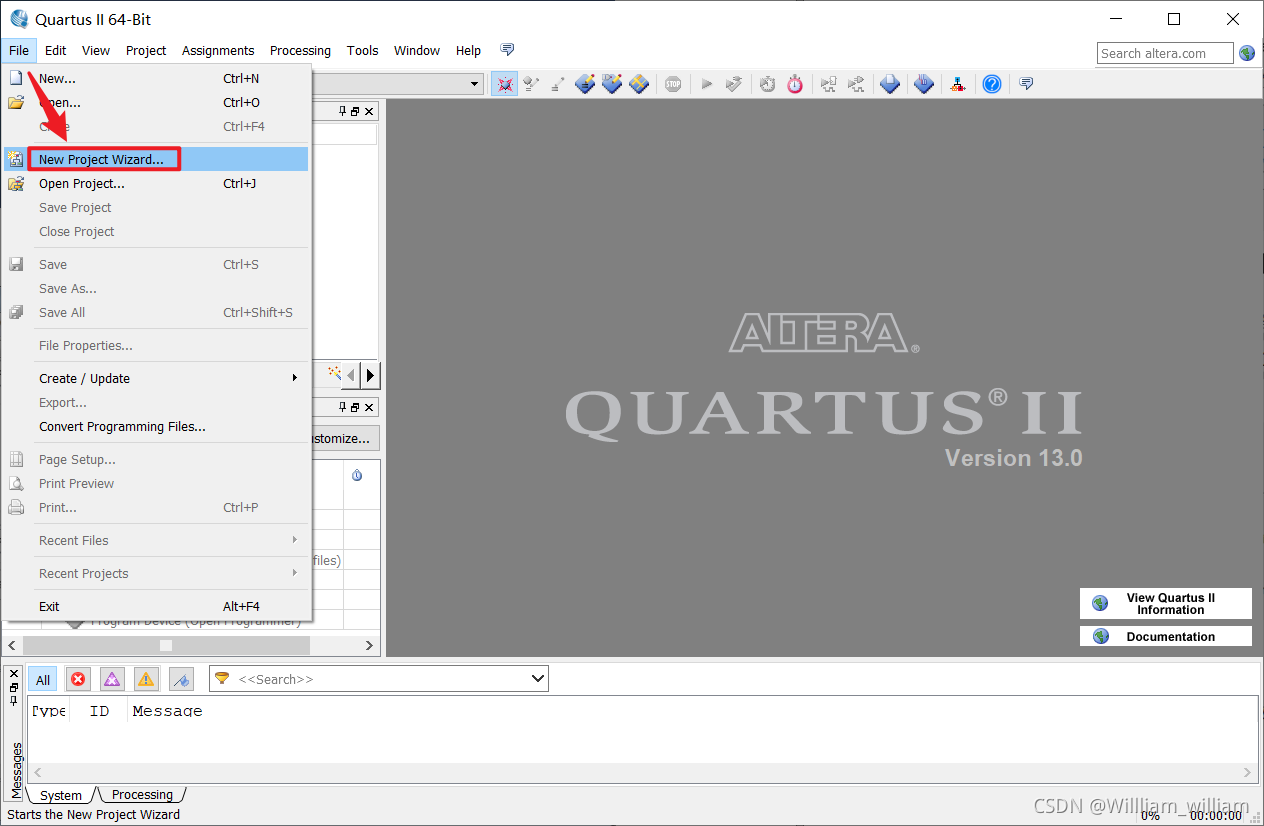Open the red TimeQuest Timing Analyzer clock icon
Viewport: 1264px width, 826px height.
tap(795, 84)
